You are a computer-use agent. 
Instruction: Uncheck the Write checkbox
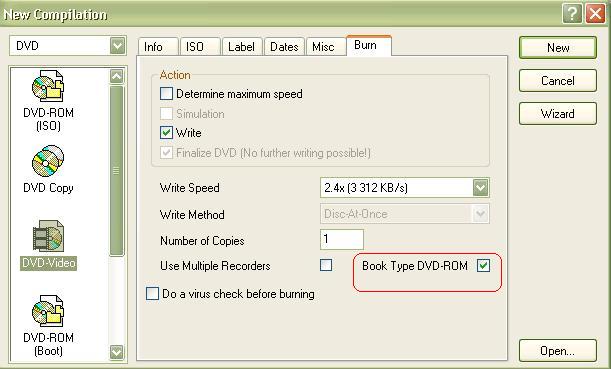pos(166,132)
